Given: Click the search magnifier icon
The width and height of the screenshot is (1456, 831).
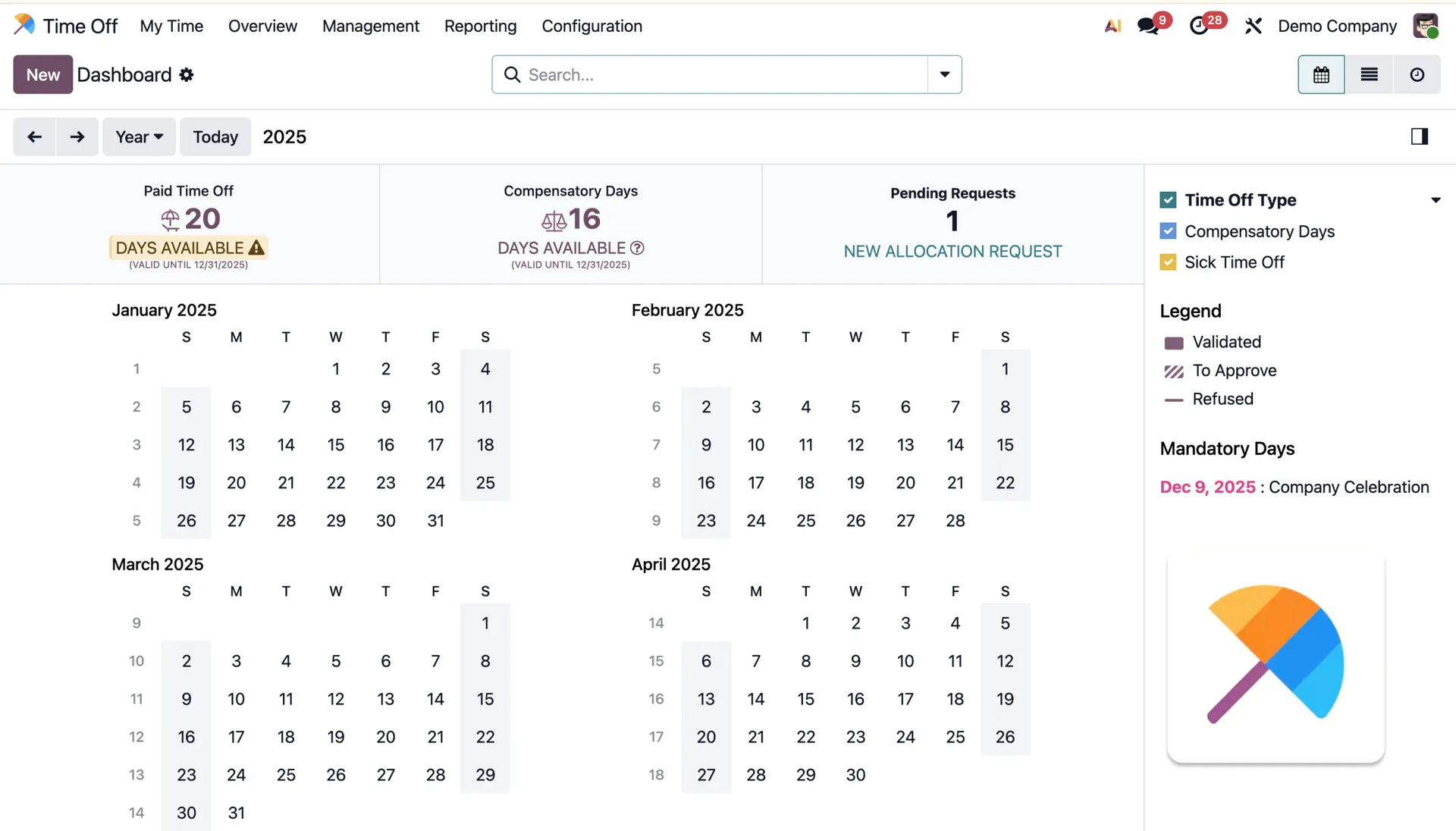Looking at the screenshot, I should tap(512, 74).
